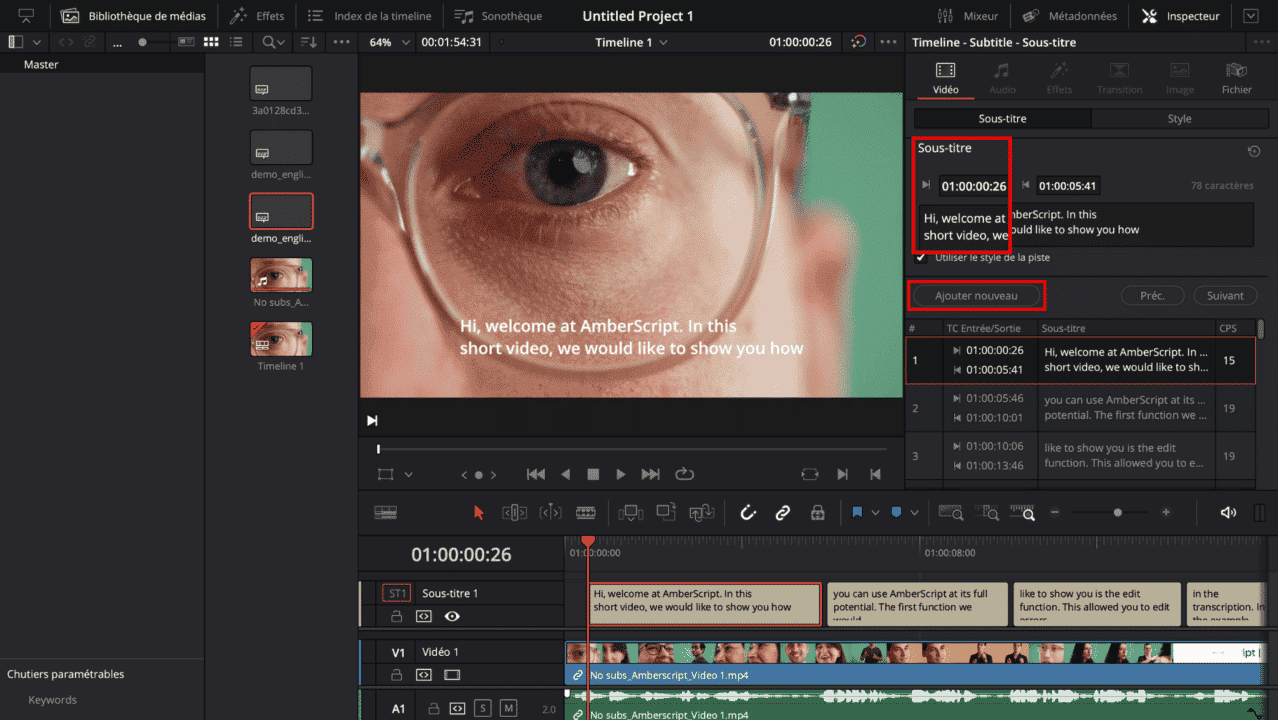Open the Métadonnées panel

[x=1069, y=16]
